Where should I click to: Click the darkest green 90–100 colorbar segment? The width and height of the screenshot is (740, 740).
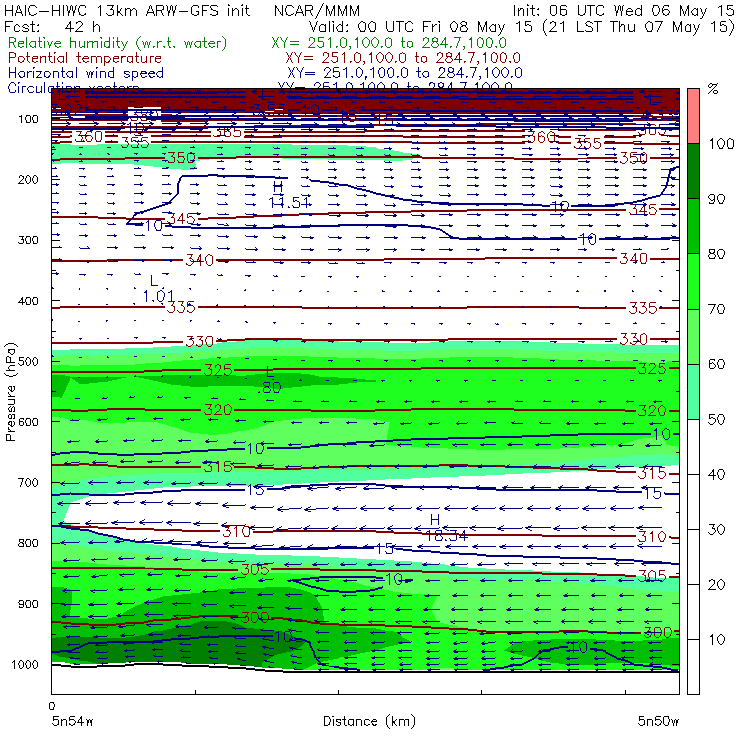pos(693,171)
